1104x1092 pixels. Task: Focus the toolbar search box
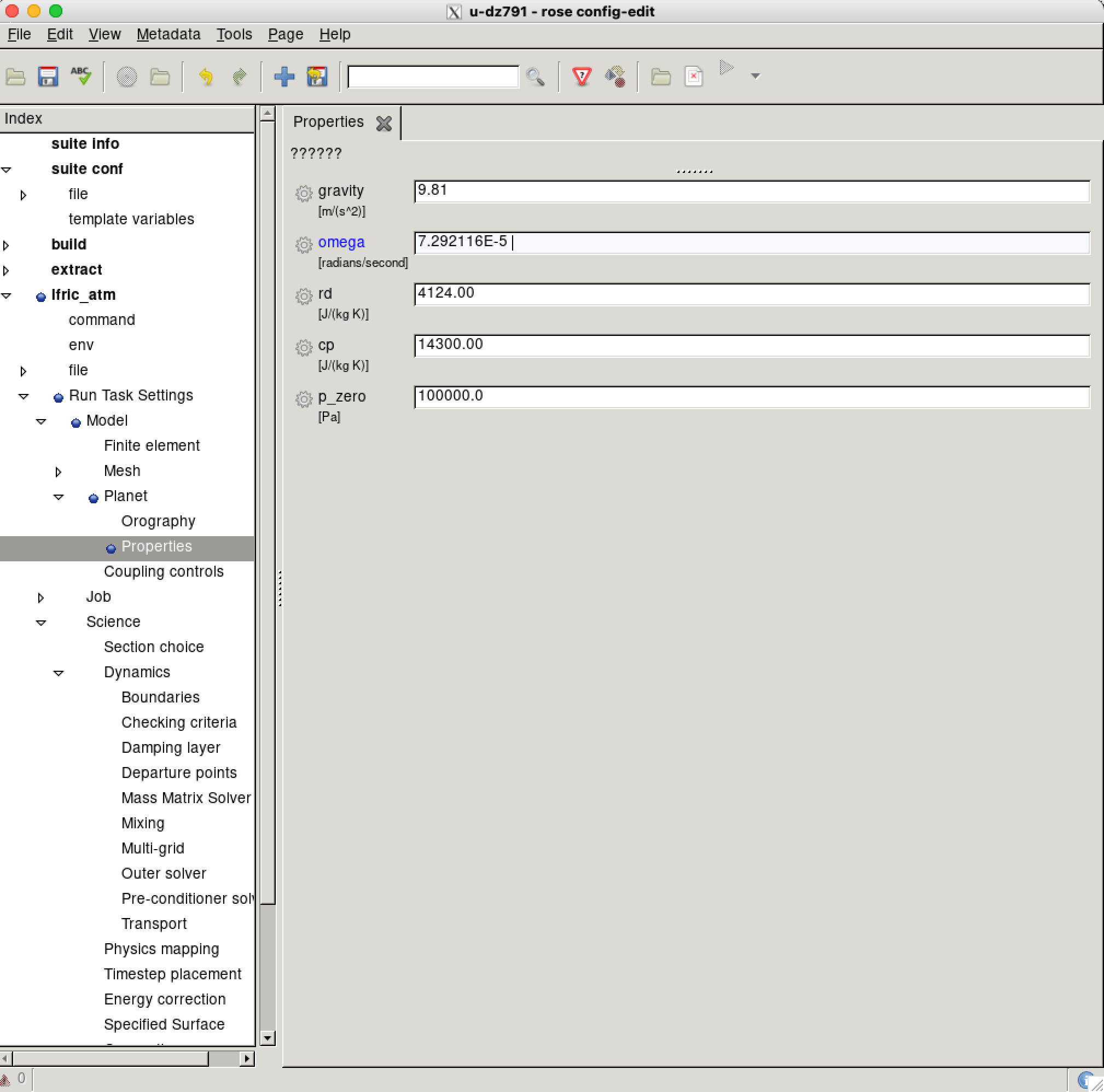coord(433,77)
